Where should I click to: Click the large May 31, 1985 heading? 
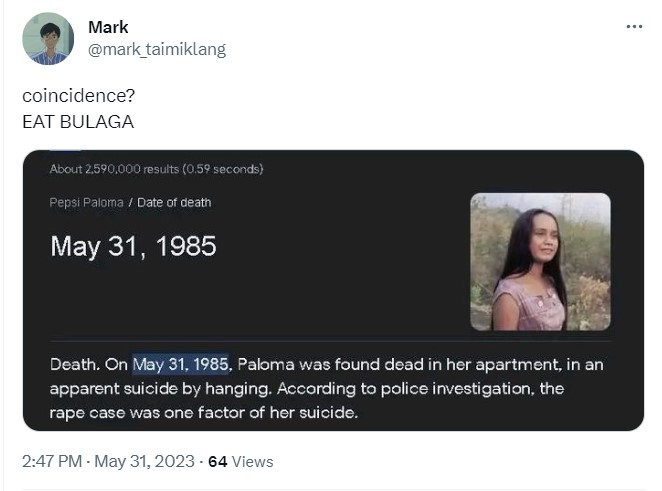coord(133,246)
